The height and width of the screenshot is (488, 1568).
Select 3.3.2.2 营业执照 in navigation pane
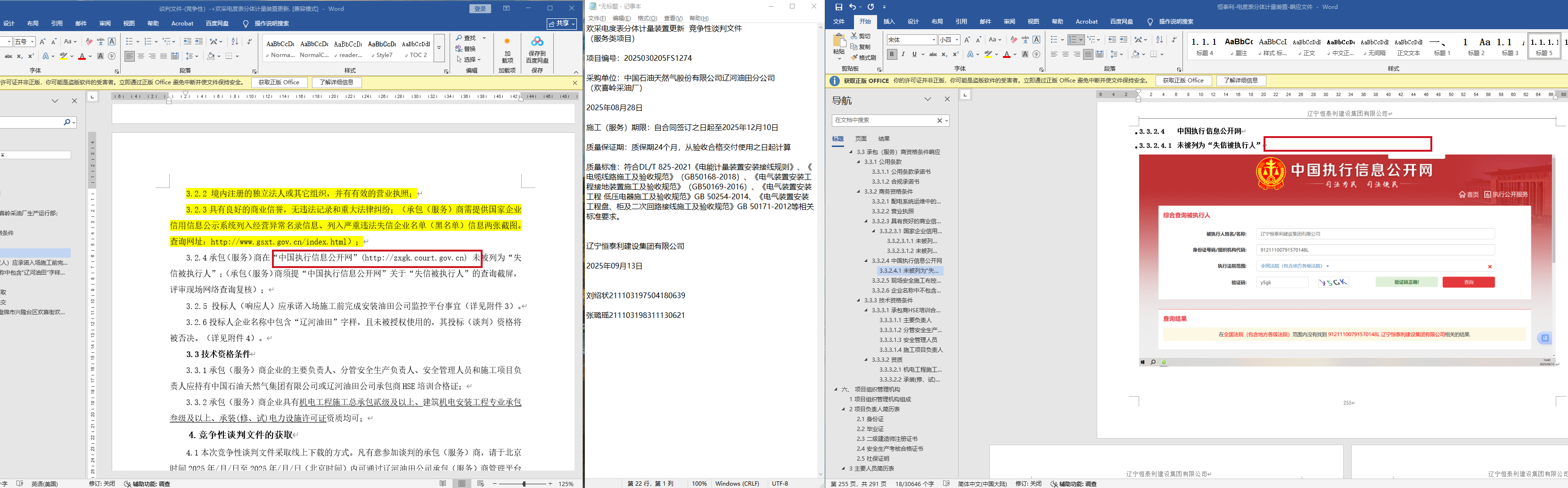[892, 211]
